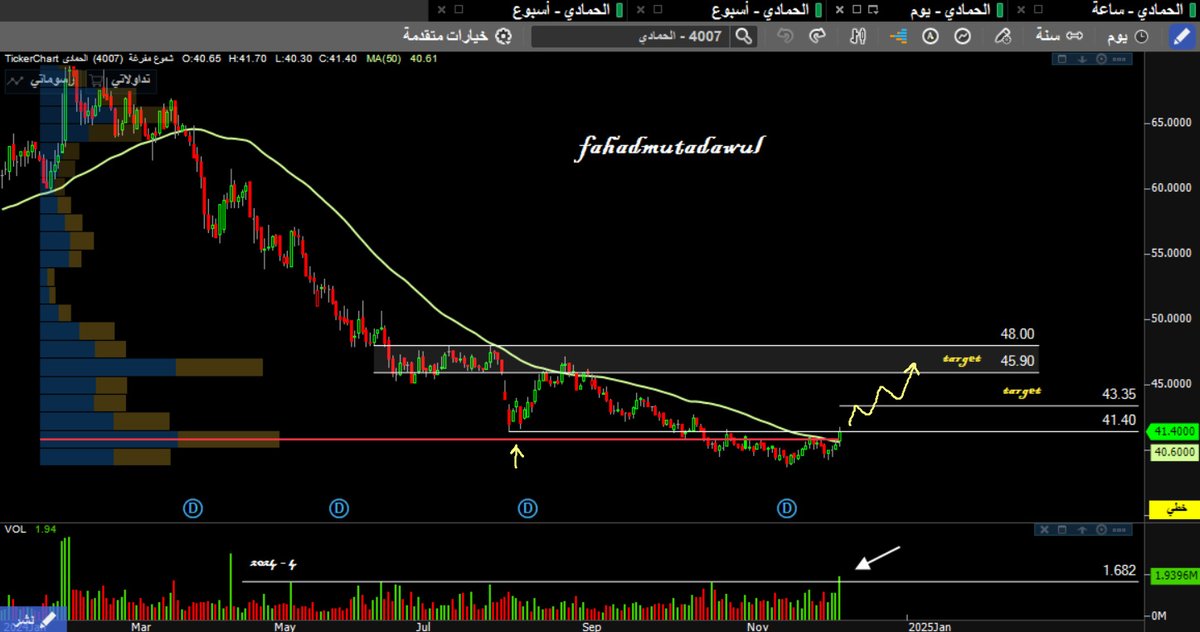Toggle the volume profile bars icon

(897, 36)
